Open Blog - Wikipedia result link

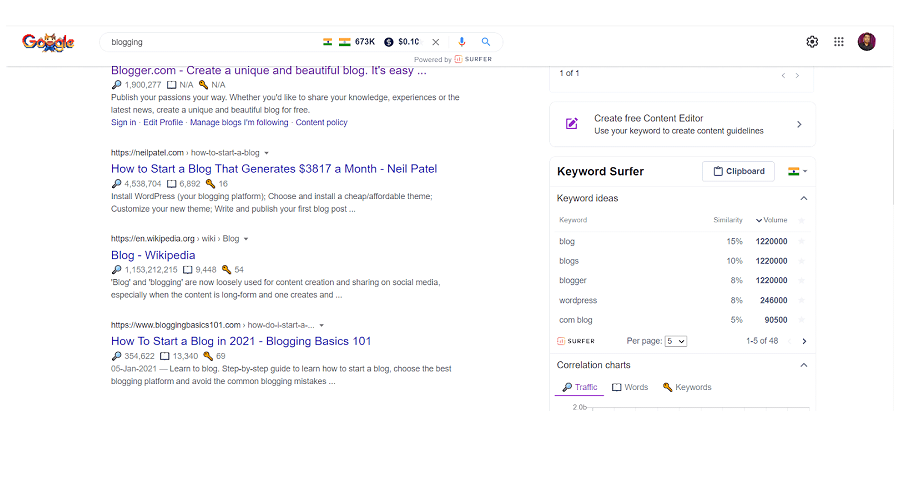[x=153, y=255]
